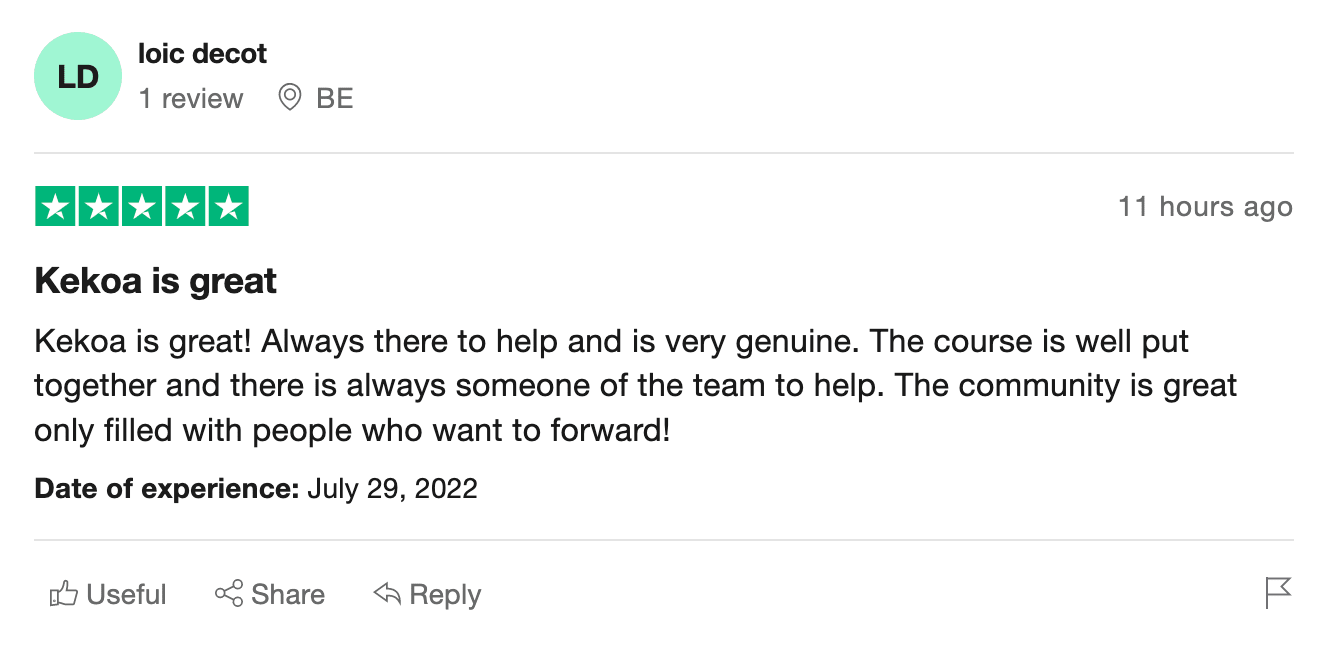Mark the review as Useful
The image size is (1326, 652).
coord(126,594)
